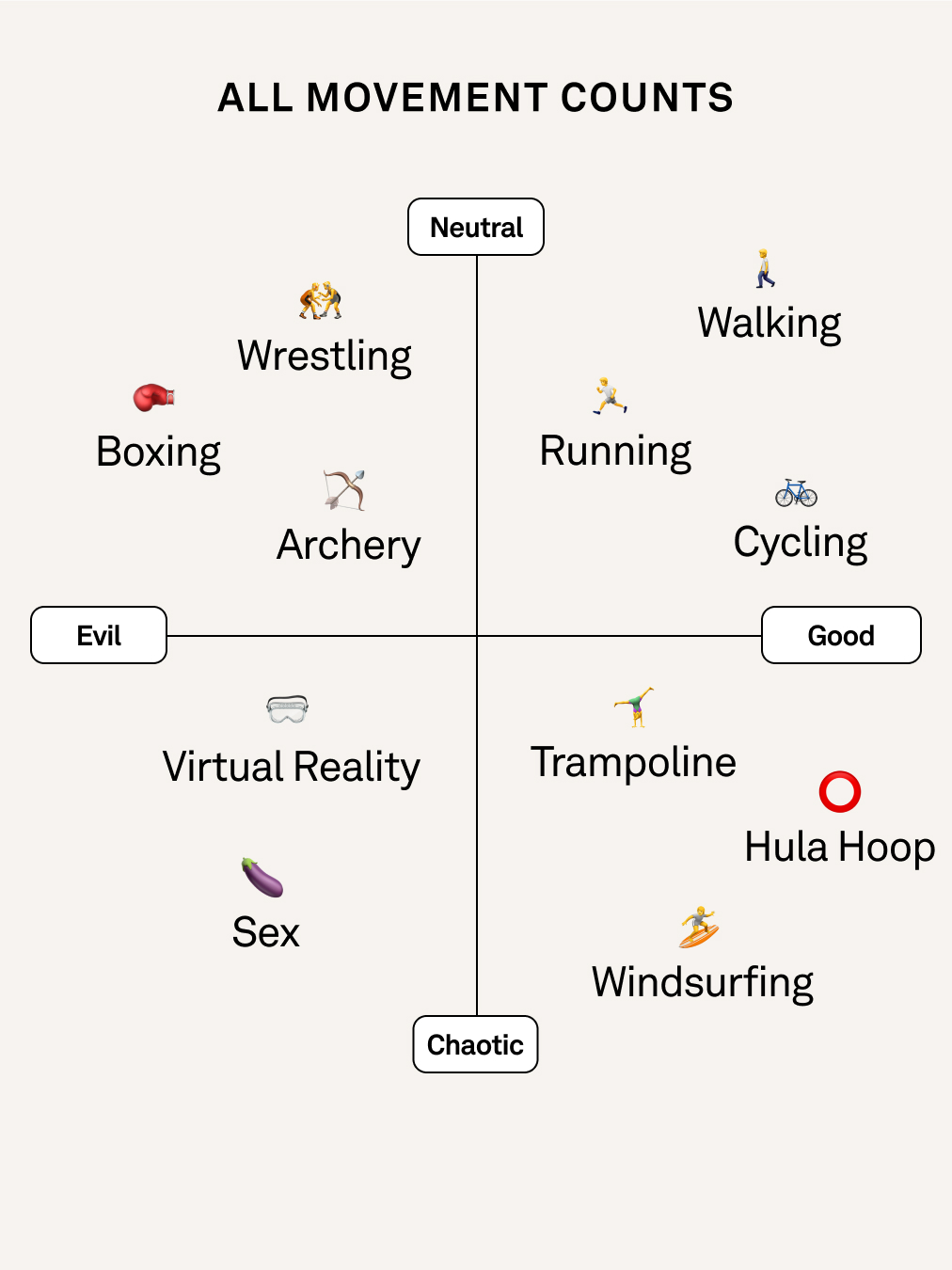Select the bicycle icon above Cycling
Viewport: 952px width, 1270px height.
click(x=796, y=493)
